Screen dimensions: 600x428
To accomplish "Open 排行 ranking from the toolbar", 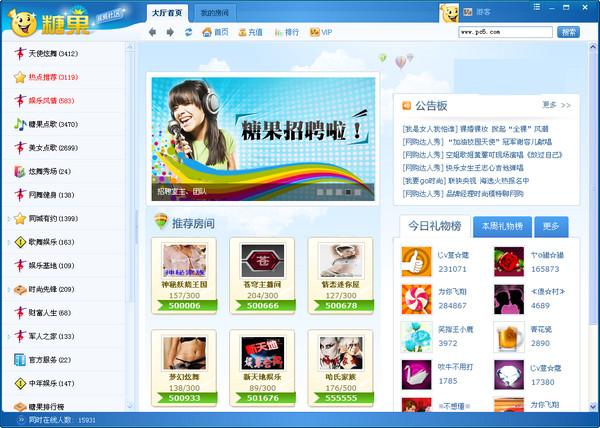I will coord(287,32).
